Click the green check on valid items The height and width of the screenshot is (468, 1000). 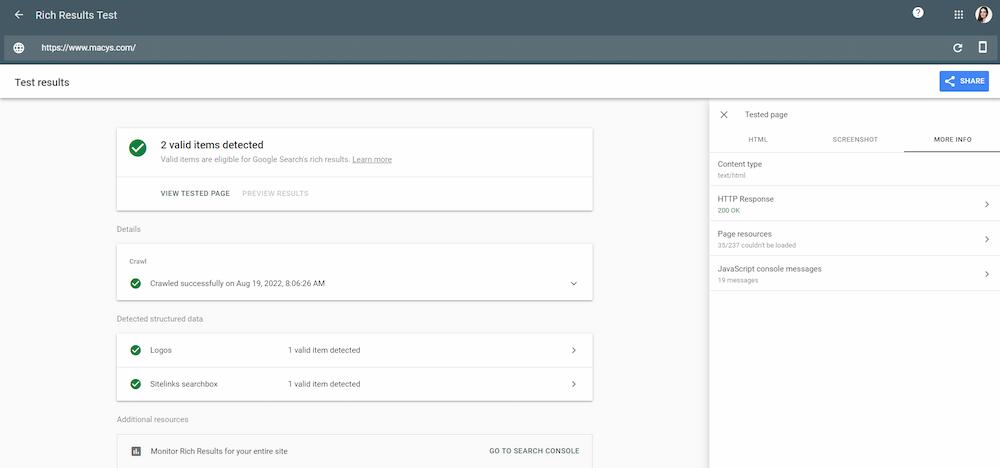(137, 148)
